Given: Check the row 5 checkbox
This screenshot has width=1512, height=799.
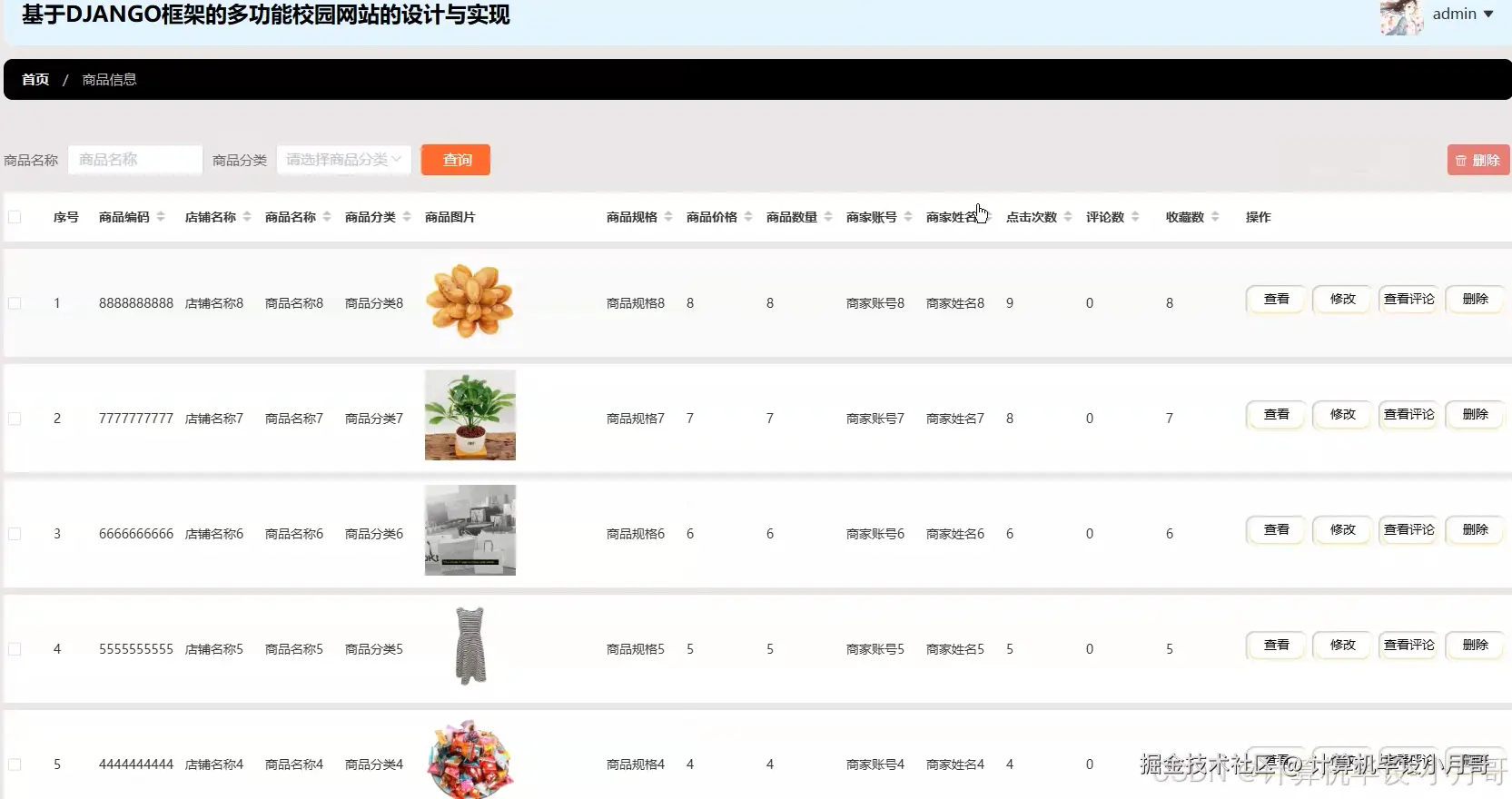Looking at the screenshot, I should click(15, 764).
